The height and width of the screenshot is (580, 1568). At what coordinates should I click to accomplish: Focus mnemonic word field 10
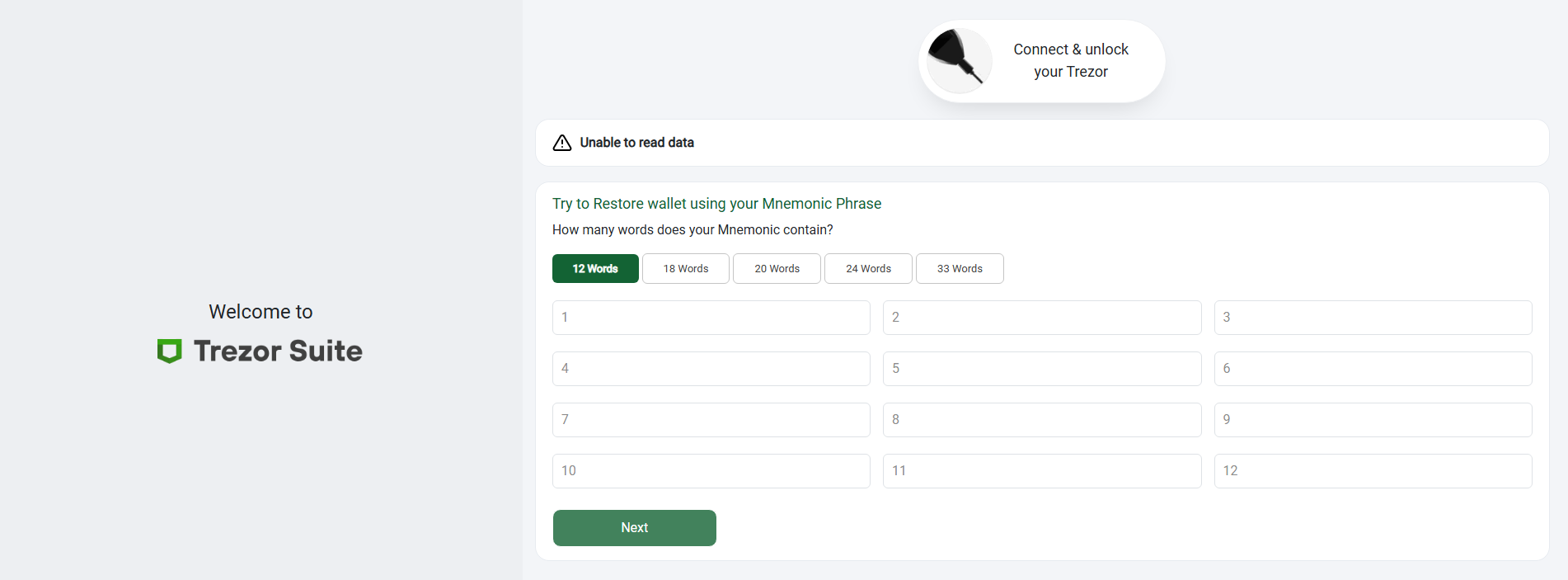[711, 471]
